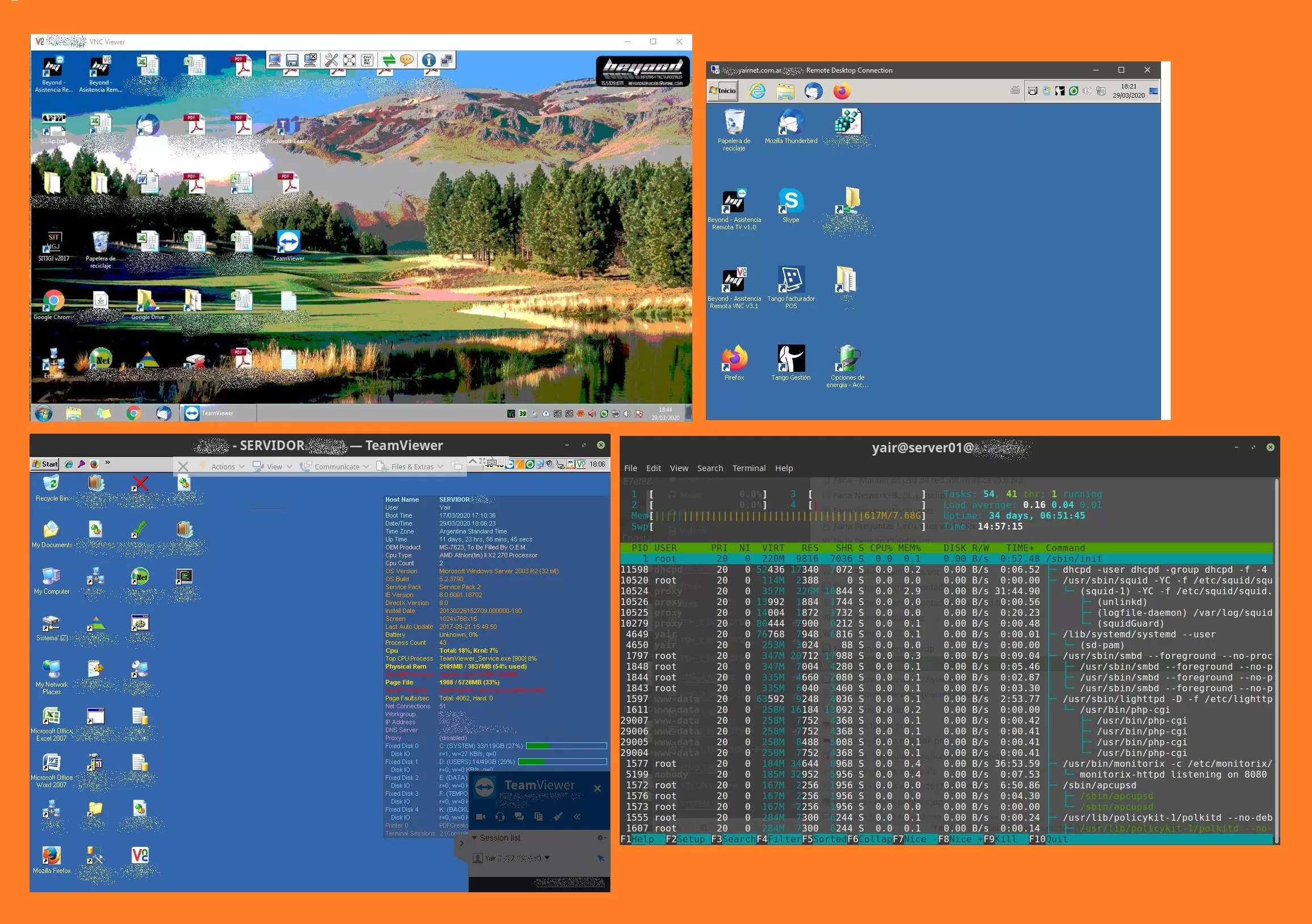Toggle VNC full screen mode icon
This screenshot has height=924, width=1312.
pos(350,60)
